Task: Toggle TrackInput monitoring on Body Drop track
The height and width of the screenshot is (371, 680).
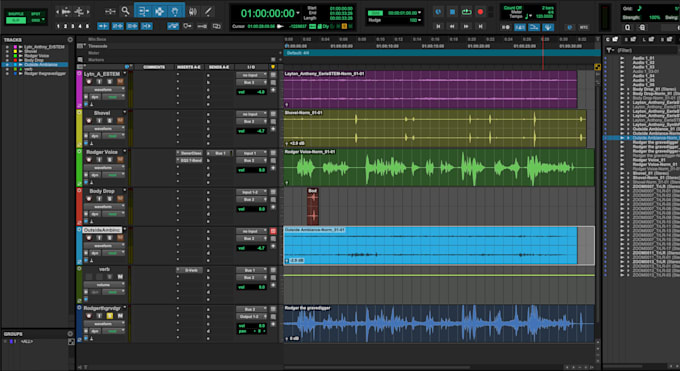Action: pyautogui.click(x=99, y=199)
